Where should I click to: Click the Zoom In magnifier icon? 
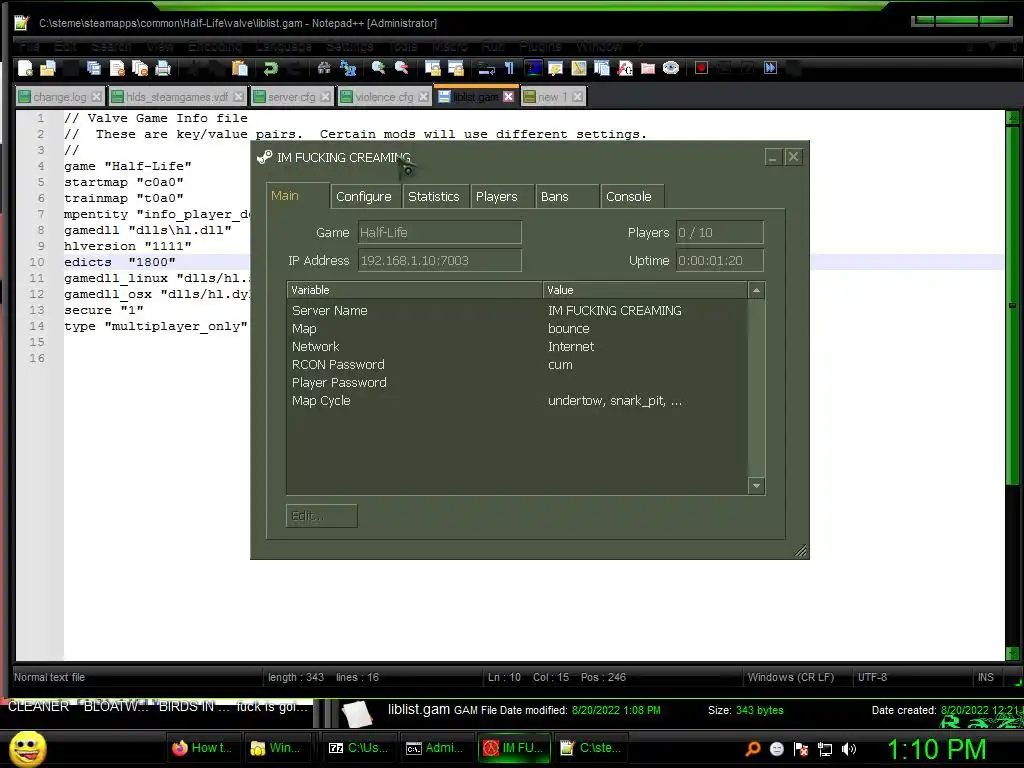coord(378,68)
